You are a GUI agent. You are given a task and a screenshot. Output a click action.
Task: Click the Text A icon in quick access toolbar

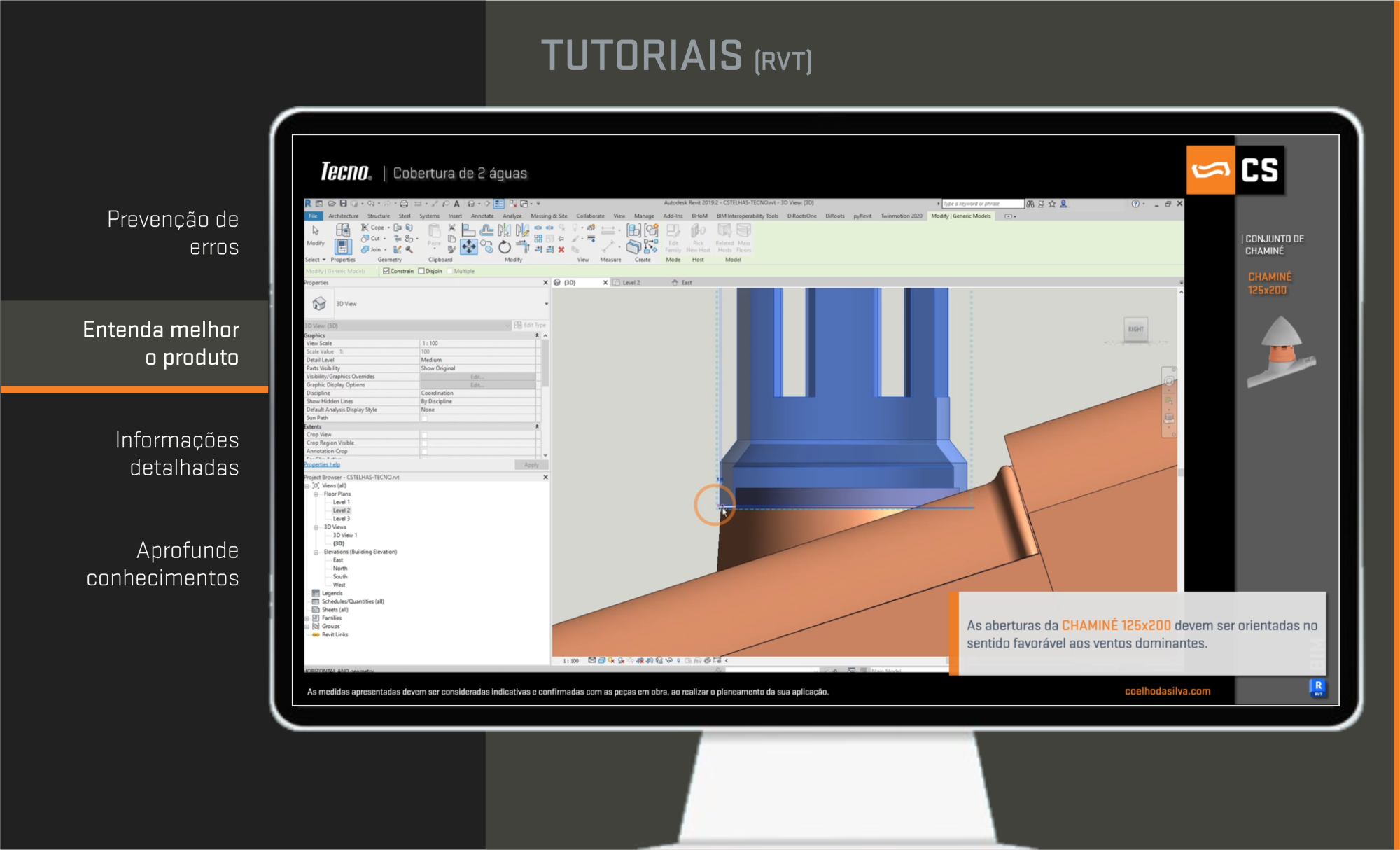pos(457,204)
